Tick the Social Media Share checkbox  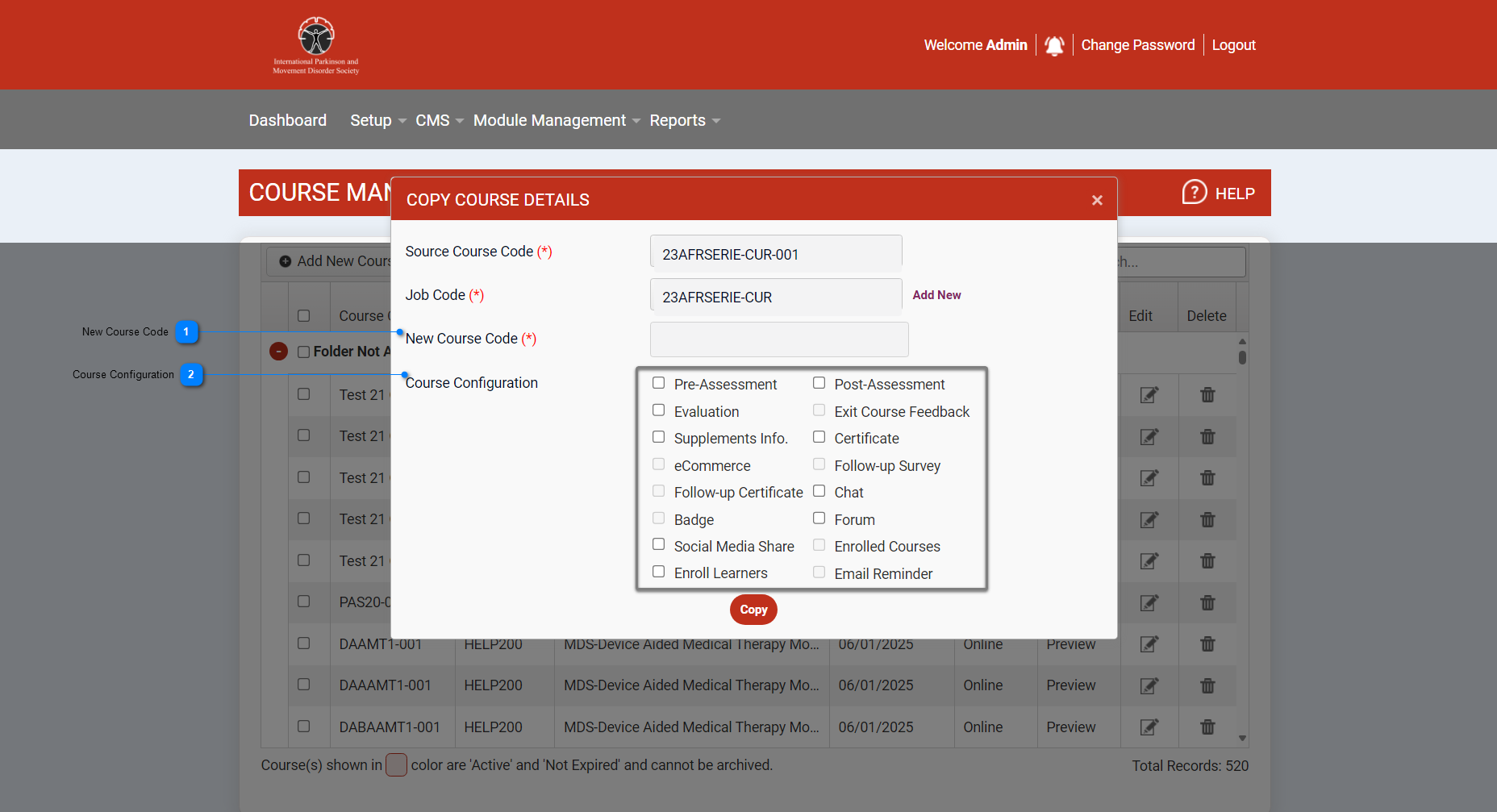pos(659,544)
